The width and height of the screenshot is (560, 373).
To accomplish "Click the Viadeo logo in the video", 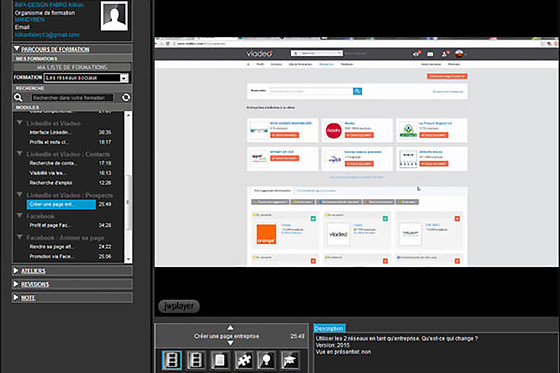I will pyautogui.click(x=260, y=54).
